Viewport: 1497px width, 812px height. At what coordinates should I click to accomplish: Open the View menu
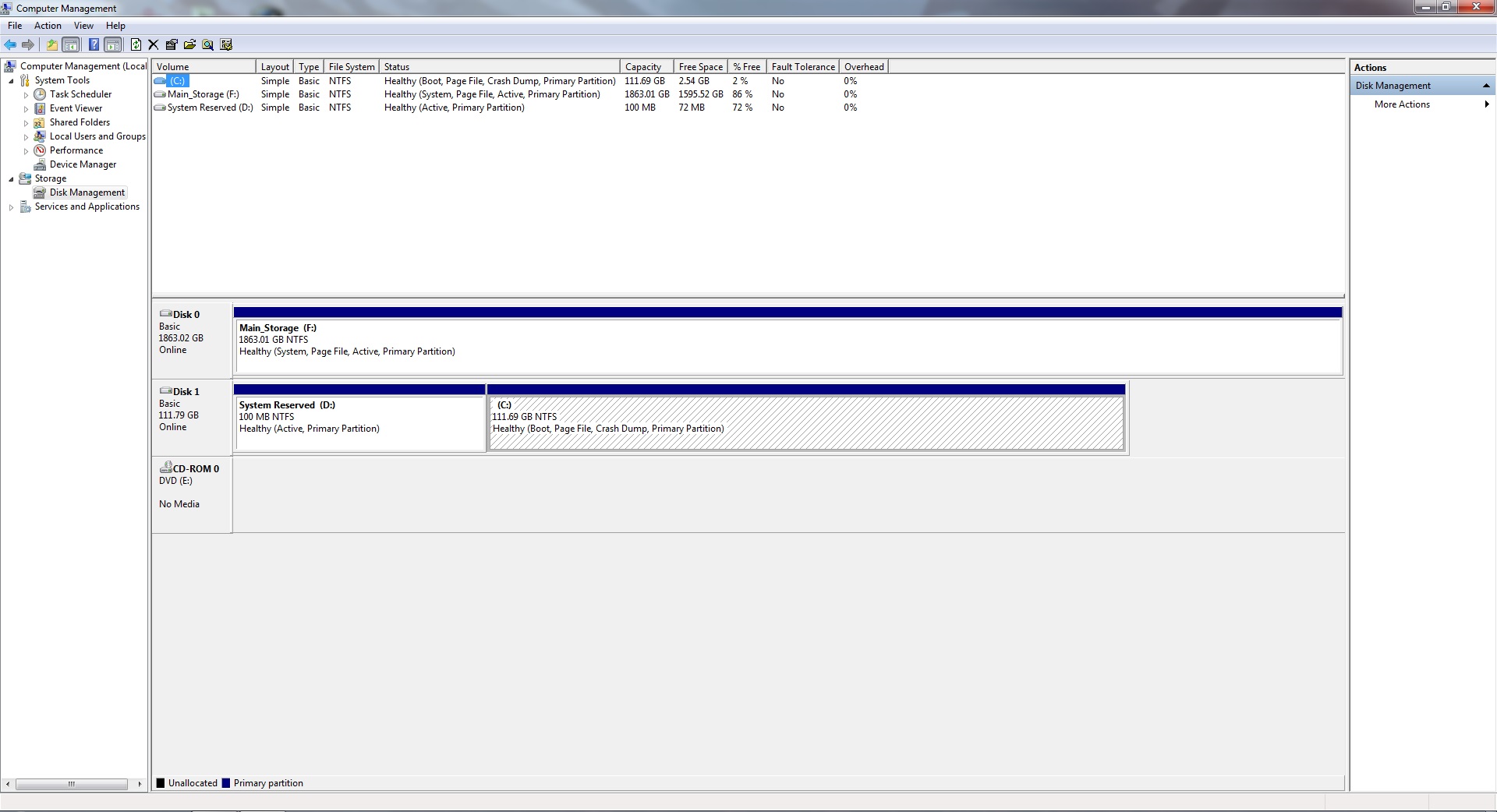tap(83, 26)
